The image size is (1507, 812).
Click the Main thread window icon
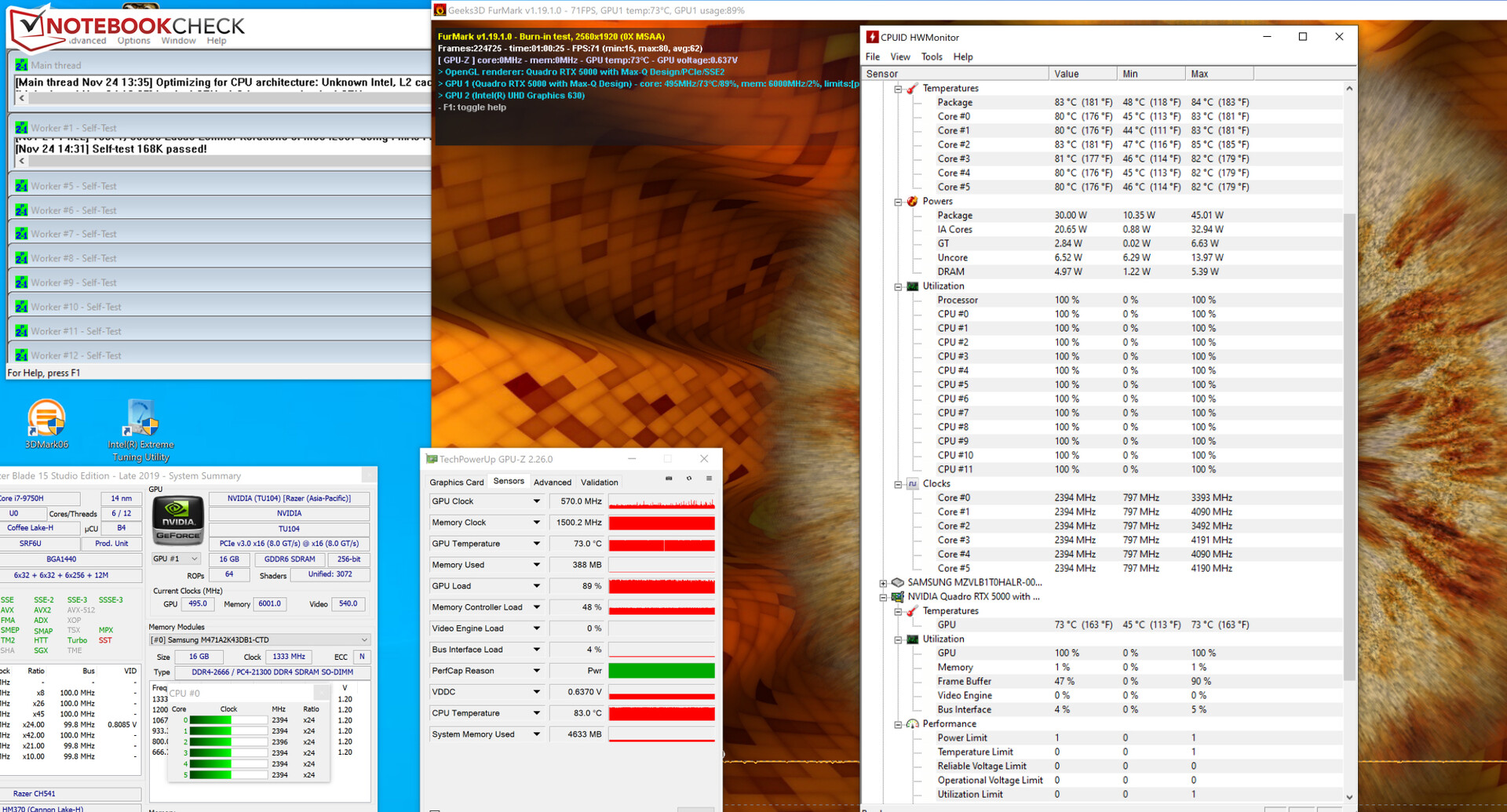click(x=21, y=65)
